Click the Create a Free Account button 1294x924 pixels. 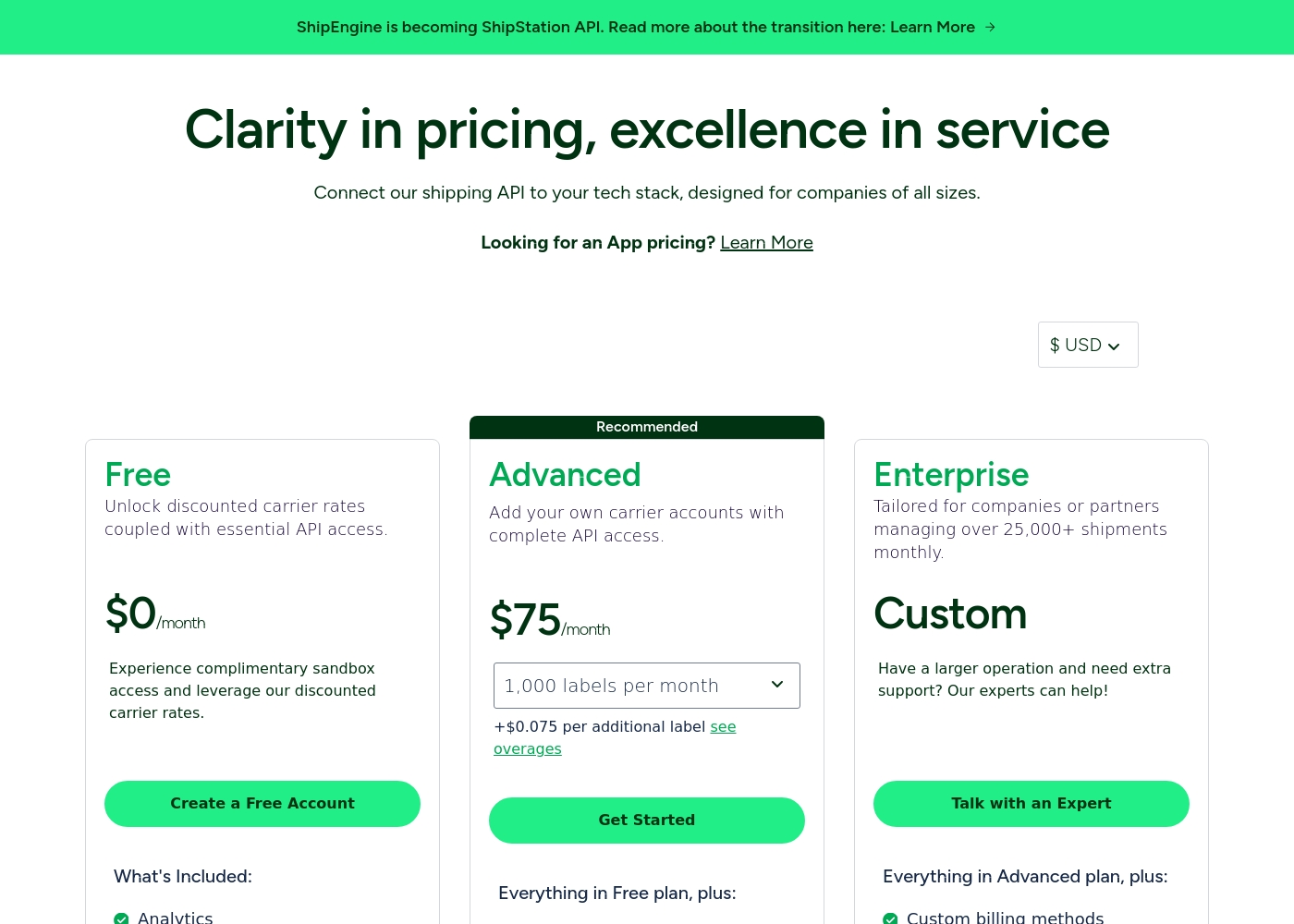point(262,804)
